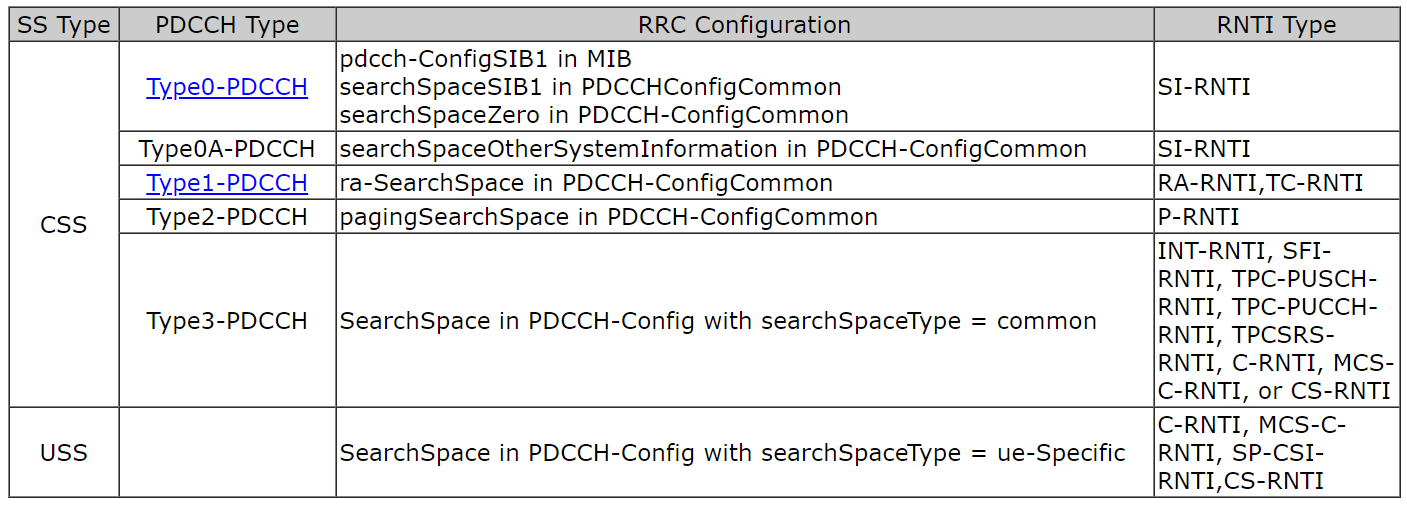Click the SS Type column header
Image resolution: width=1407 pixels, height=507 pixels.
[64, 25]
